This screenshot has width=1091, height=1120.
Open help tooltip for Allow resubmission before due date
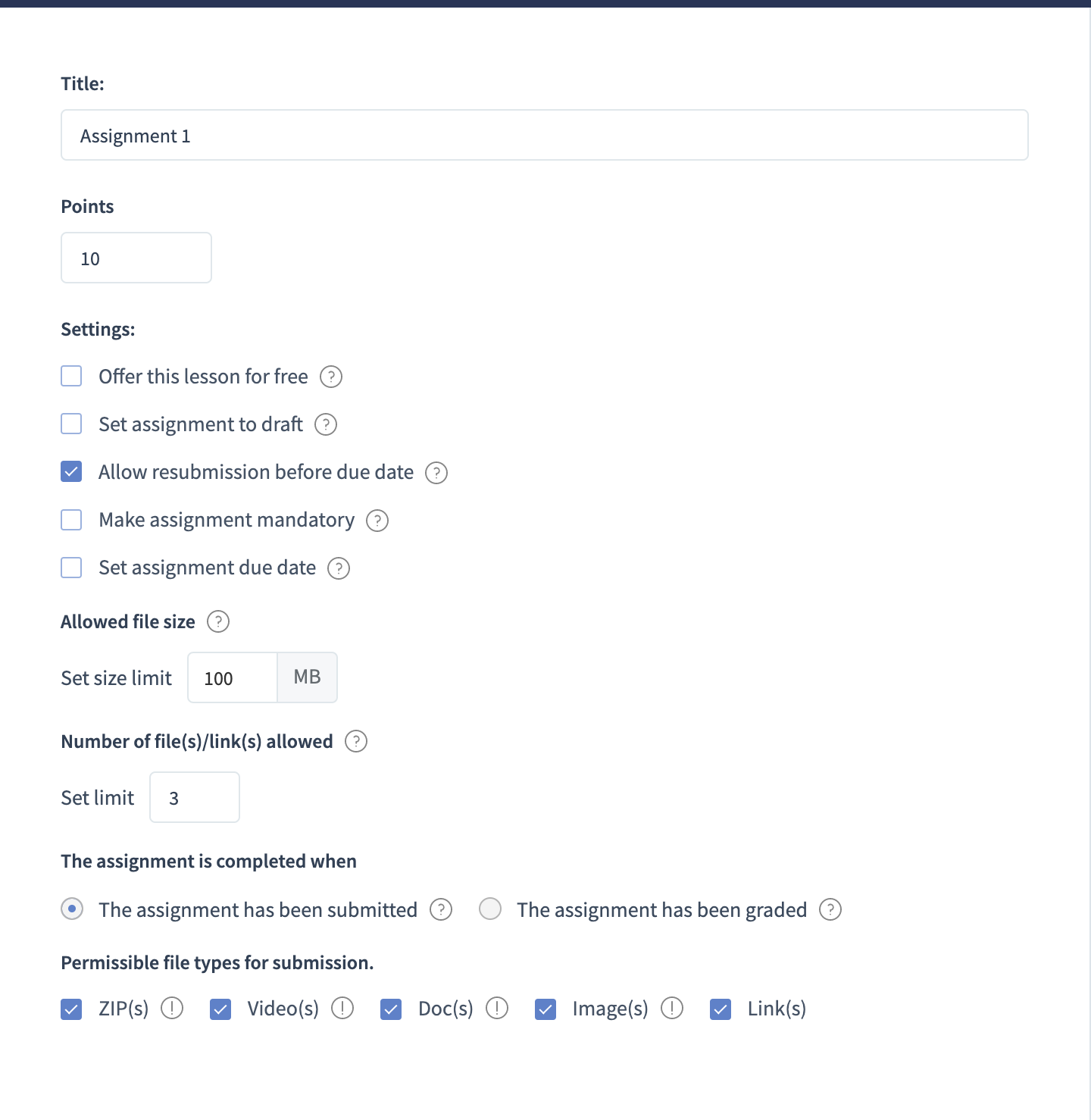pos(436,473)
